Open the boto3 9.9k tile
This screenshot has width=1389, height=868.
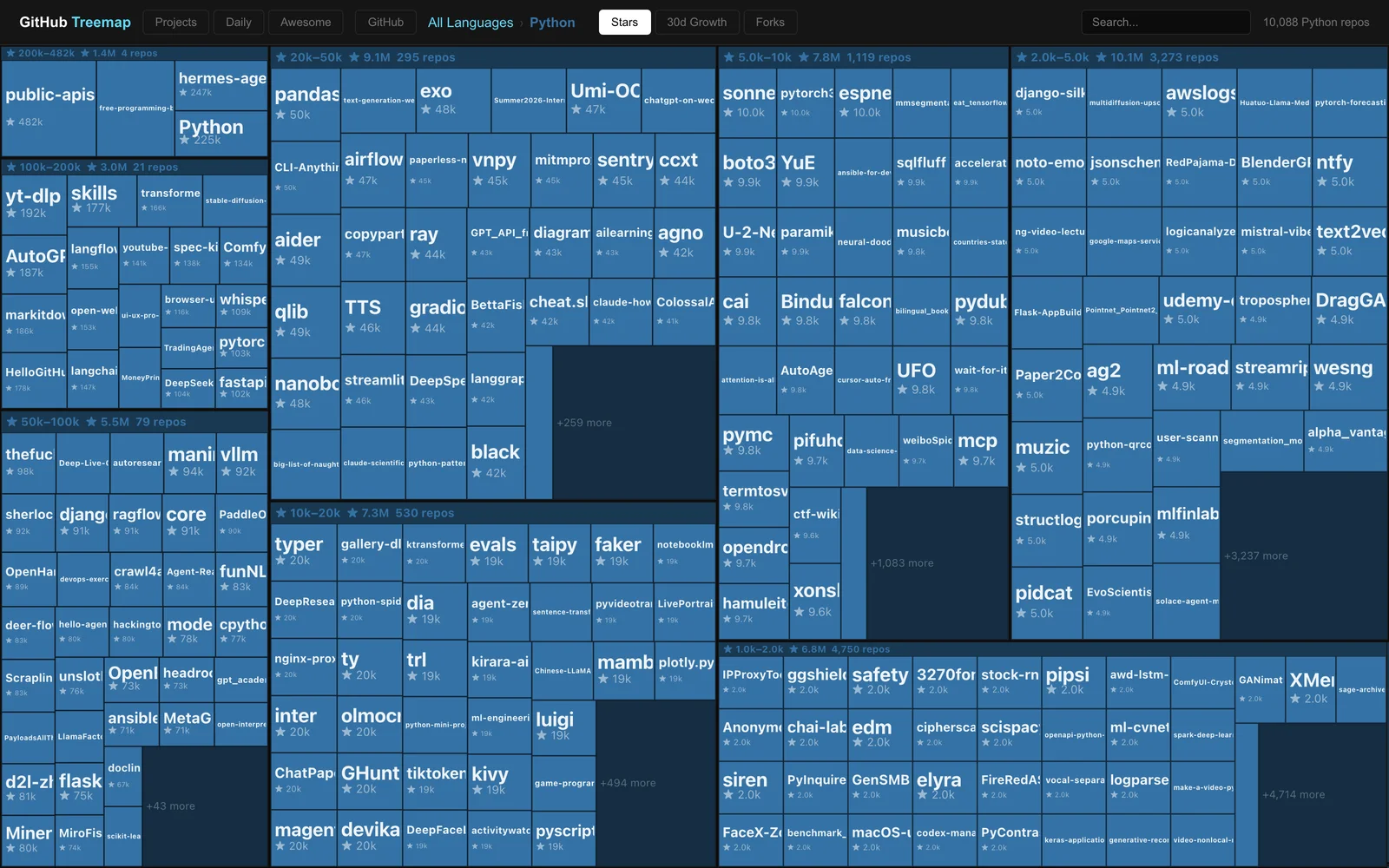coord(748,172)
